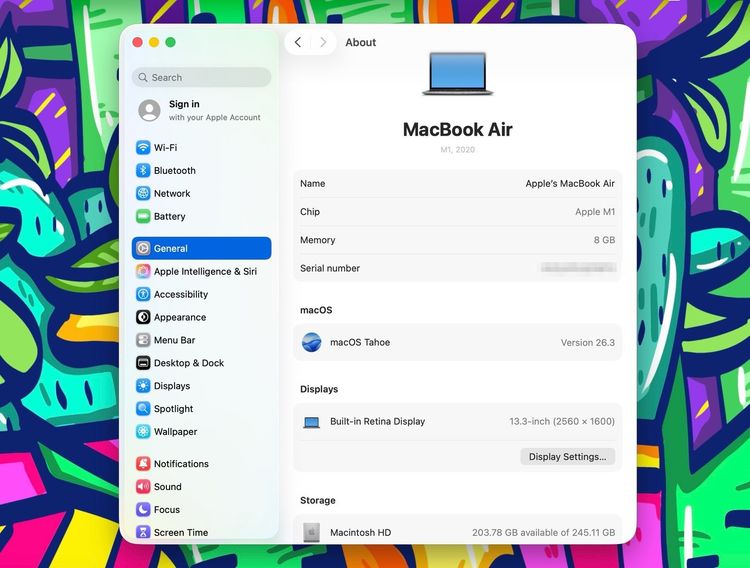Go back with the left chevron

[298, 42]
